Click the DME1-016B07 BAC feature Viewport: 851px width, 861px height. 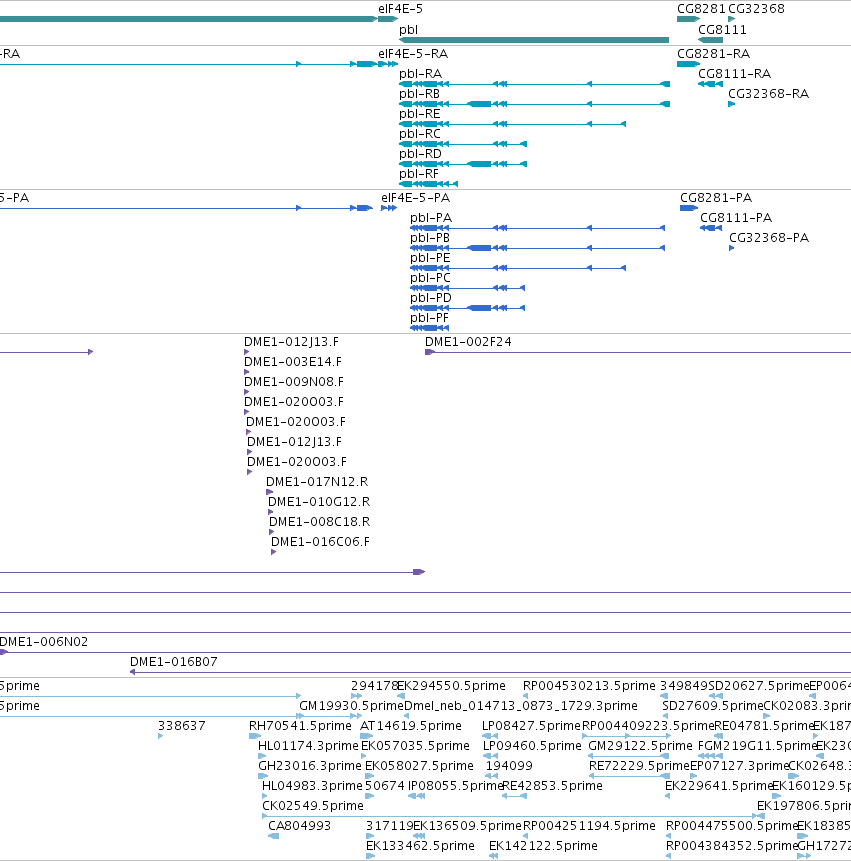tap(490, 672)
